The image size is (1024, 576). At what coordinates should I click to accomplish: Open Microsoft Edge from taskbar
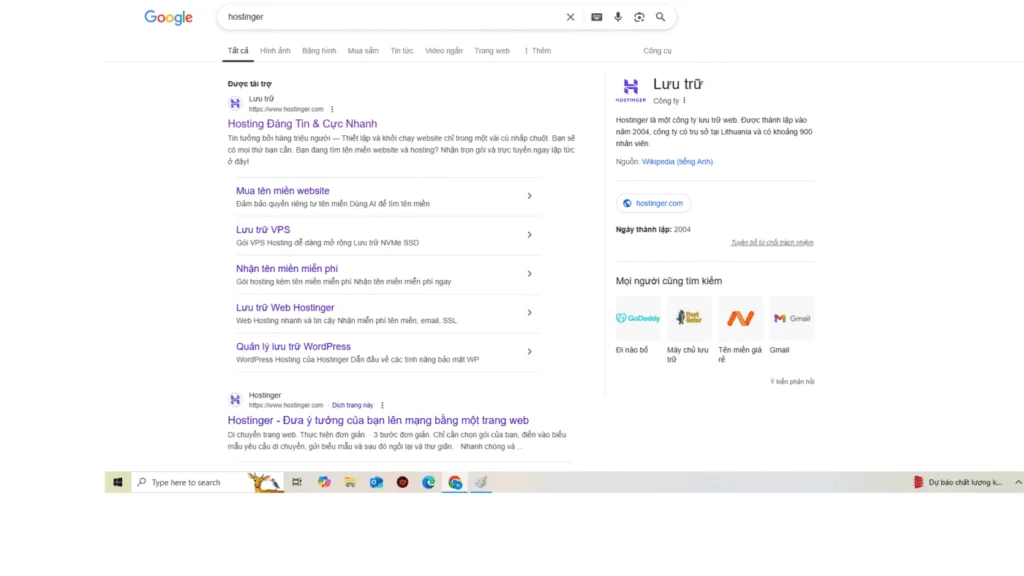pyautogui.click(x=428, y=482)
